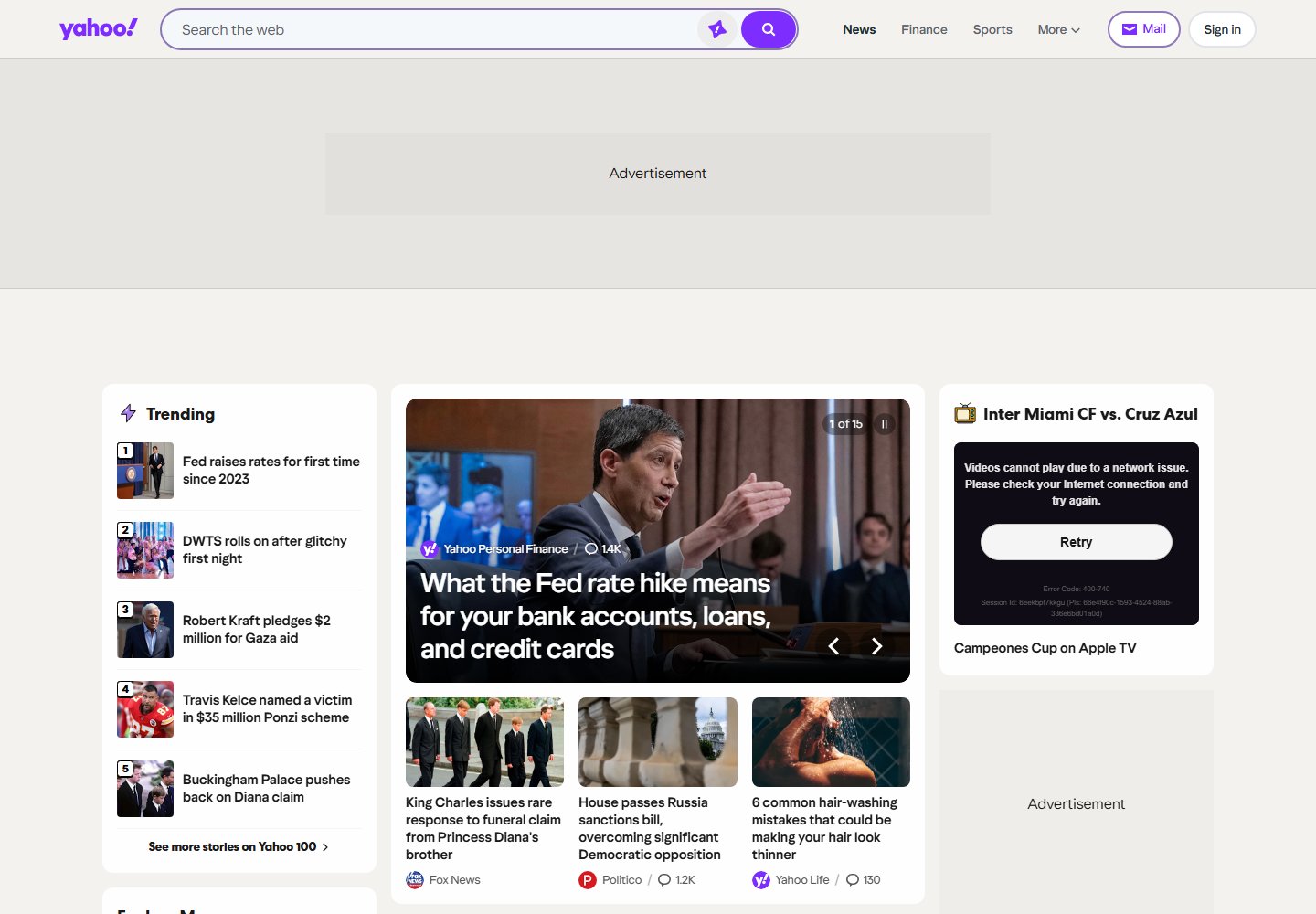The image size is (1316, 914).
Task: Click the 1 of 15 slide counter
Action: point(845,424)
